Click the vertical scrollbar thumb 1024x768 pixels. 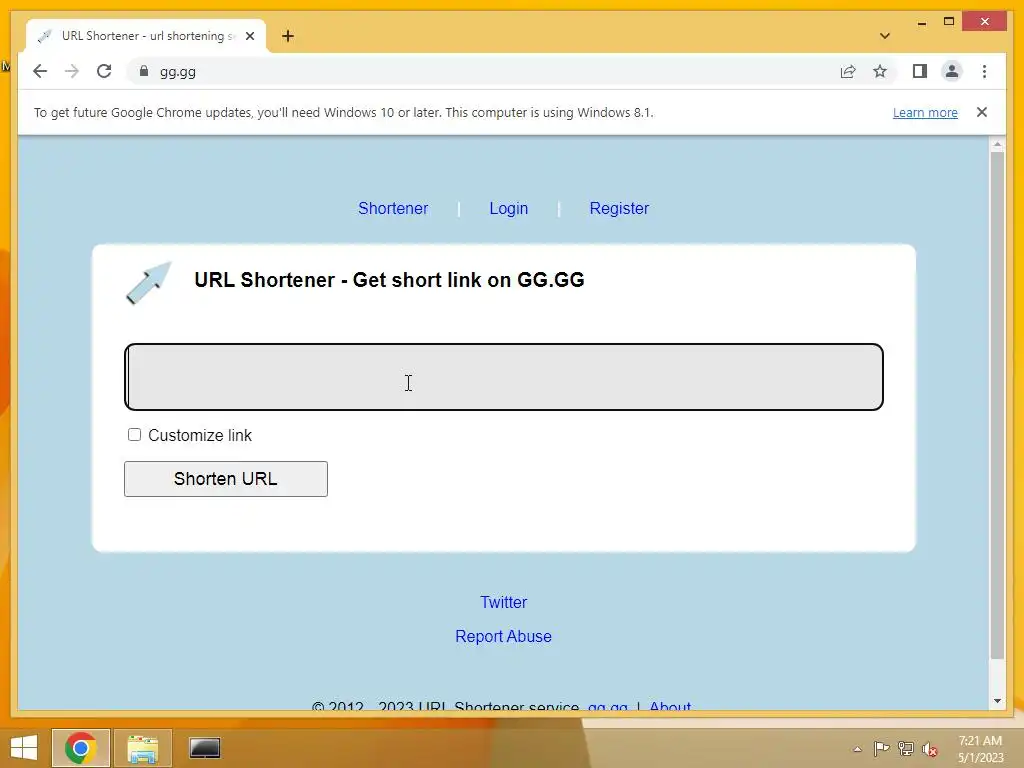pos(997,405)
